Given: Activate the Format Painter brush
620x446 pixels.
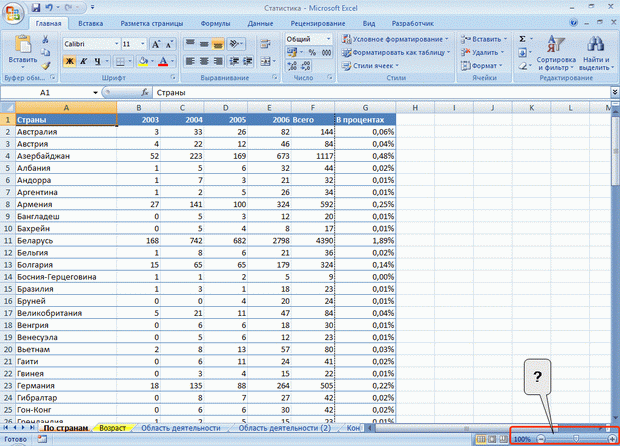Looking at the screenshot, I should [x=45, y=66].
